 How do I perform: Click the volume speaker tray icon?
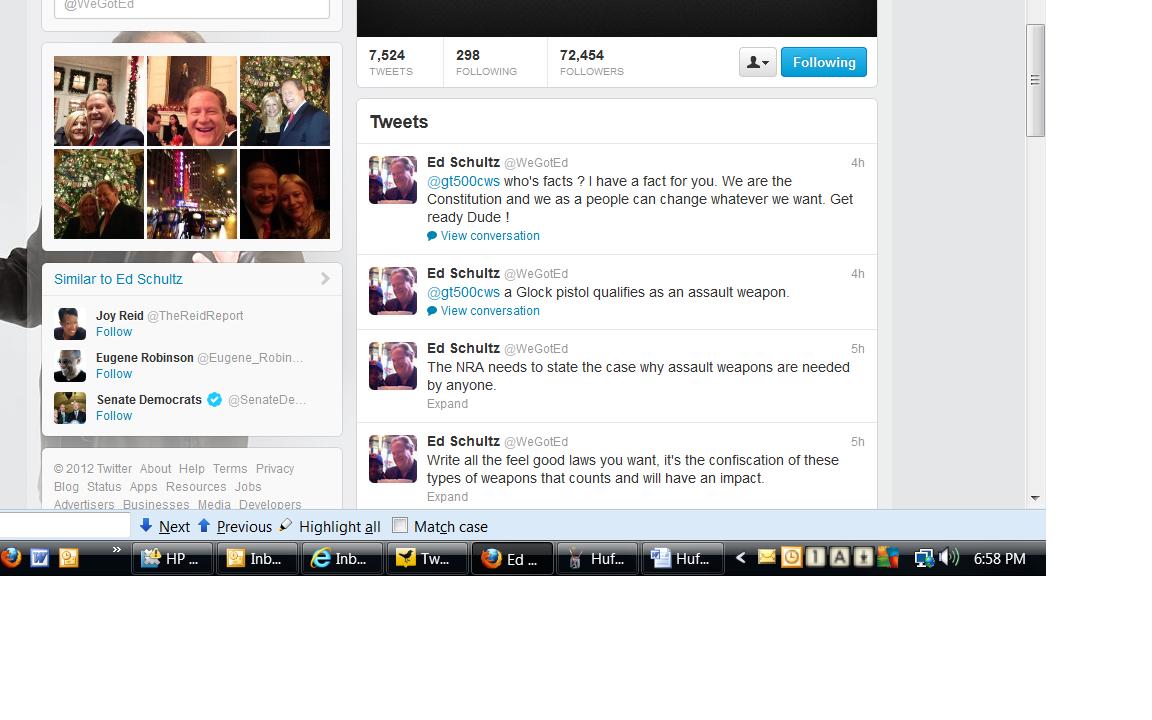point(949,558)
